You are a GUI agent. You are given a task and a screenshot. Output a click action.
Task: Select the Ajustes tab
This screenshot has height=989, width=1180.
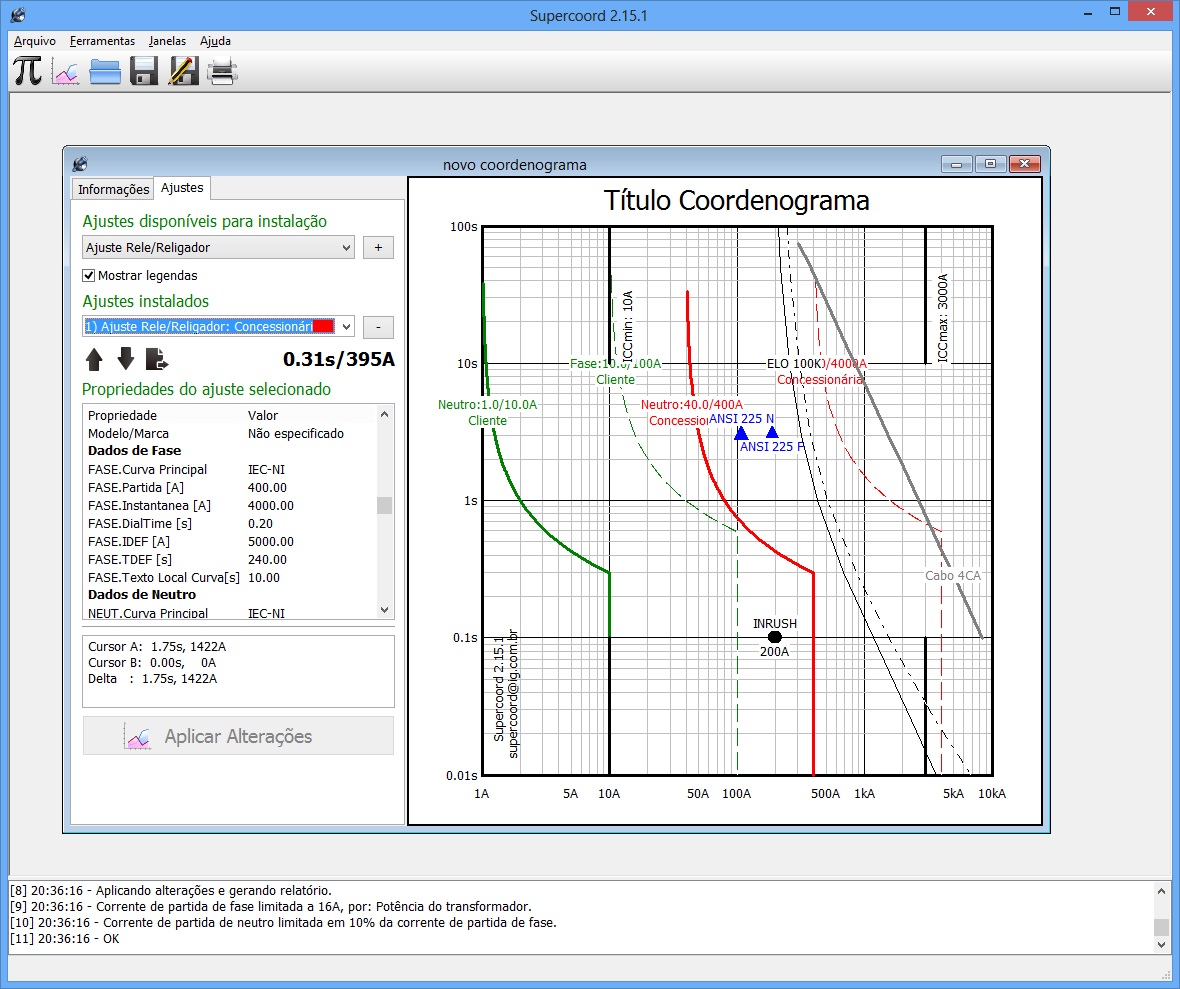click(x=182, y=187)
